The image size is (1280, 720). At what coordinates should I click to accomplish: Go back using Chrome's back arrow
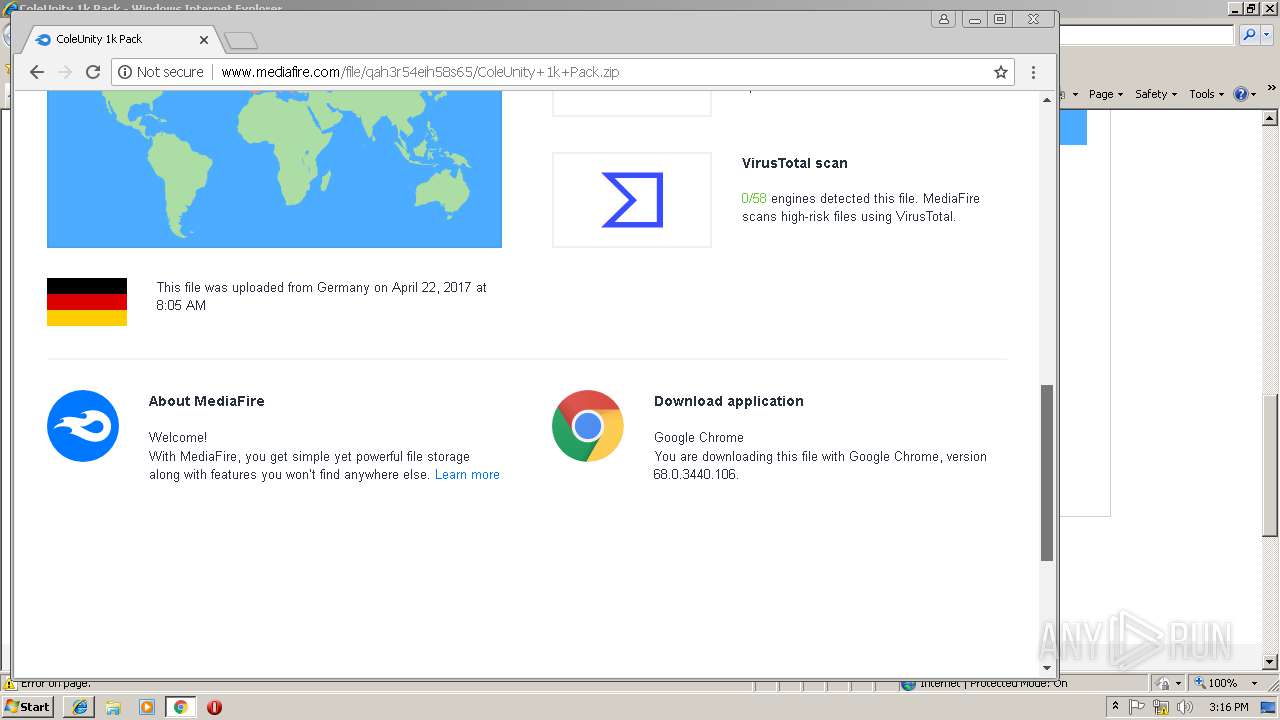tap(37, 72)
